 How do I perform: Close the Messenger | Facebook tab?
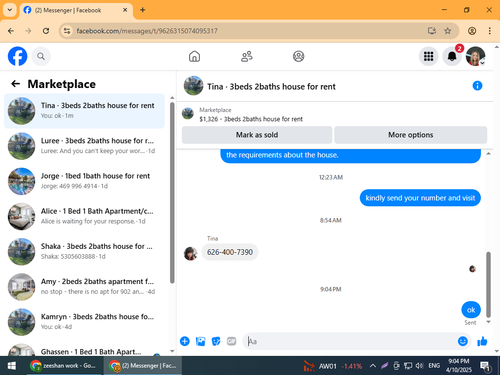click(x=125, y=10)
